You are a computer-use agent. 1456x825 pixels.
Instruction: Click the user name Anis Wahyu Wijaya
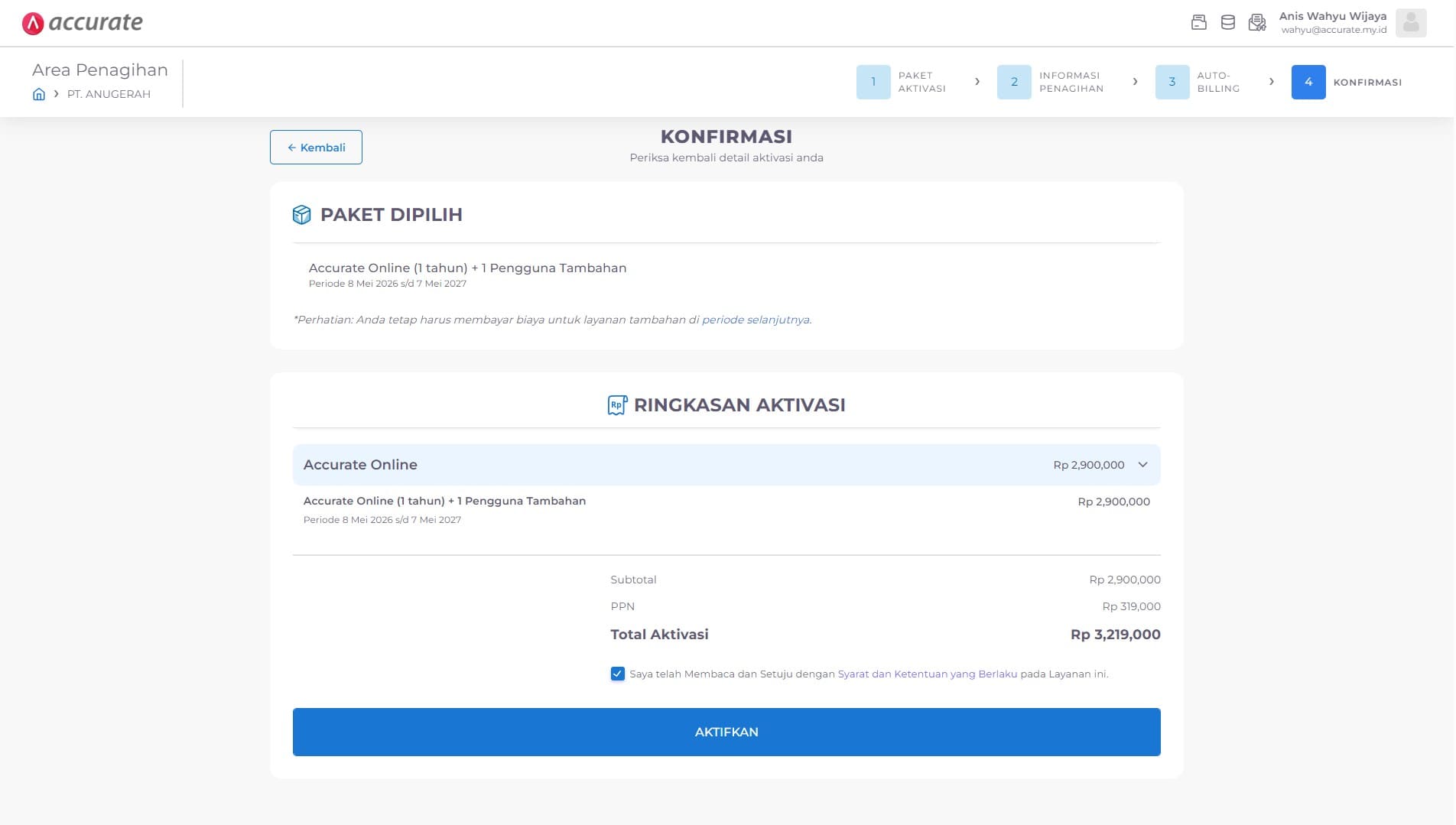(x=1333, y=16)
